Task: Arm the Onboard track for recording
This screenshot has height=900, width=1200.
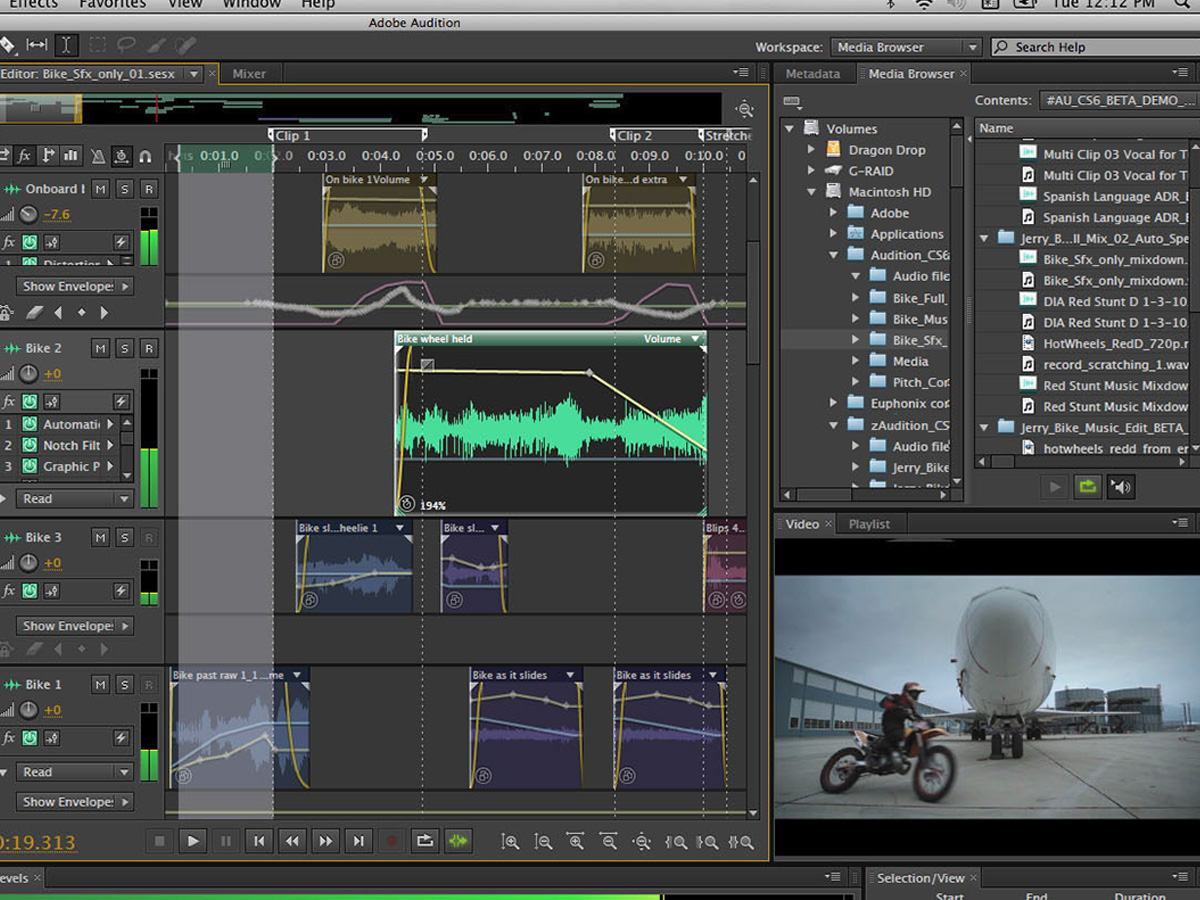Action: (148, 189)
